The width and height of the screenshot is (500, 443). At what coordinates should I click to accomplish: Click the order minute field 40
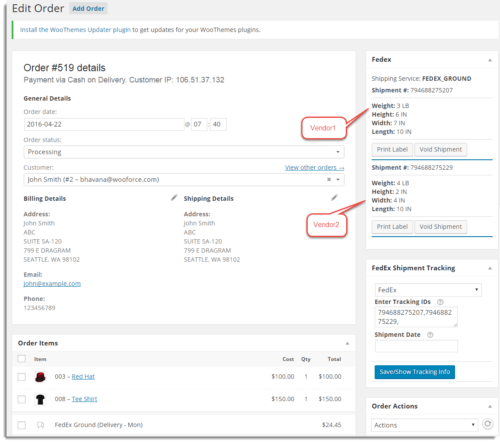(x=218, y=124)
